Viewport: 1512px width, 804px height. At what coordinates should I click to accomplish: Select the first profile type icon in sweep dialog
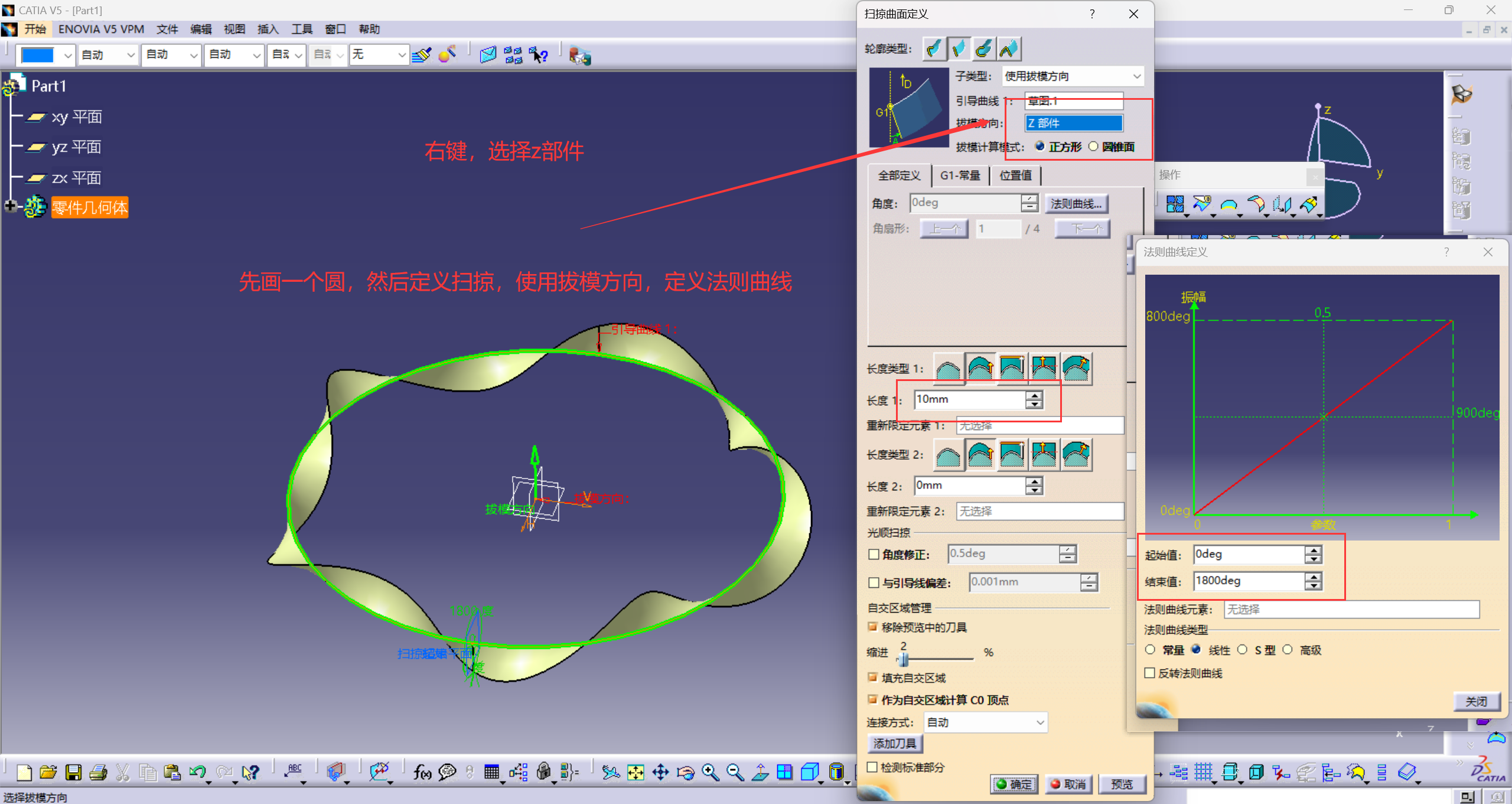934,48
